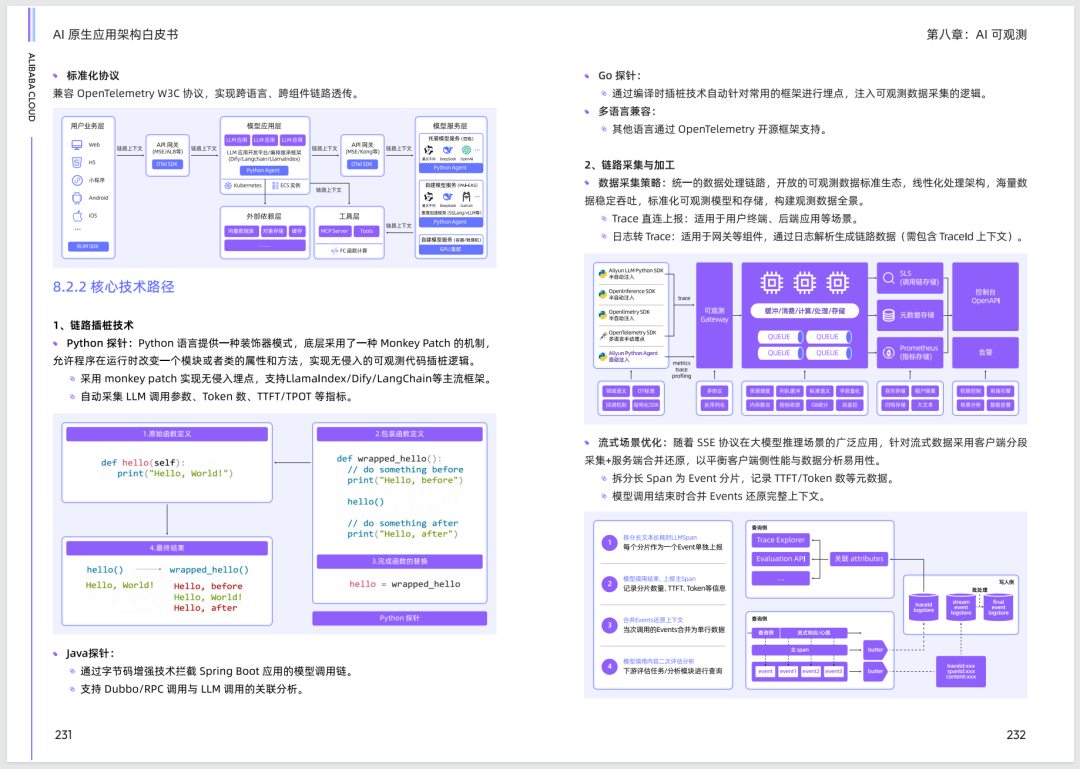Click the header text AI 原生应用架构白皮书
Image resolution: width=1080 pixels, height=769 pixels.
pyautogui.click(x=116, y=34)
